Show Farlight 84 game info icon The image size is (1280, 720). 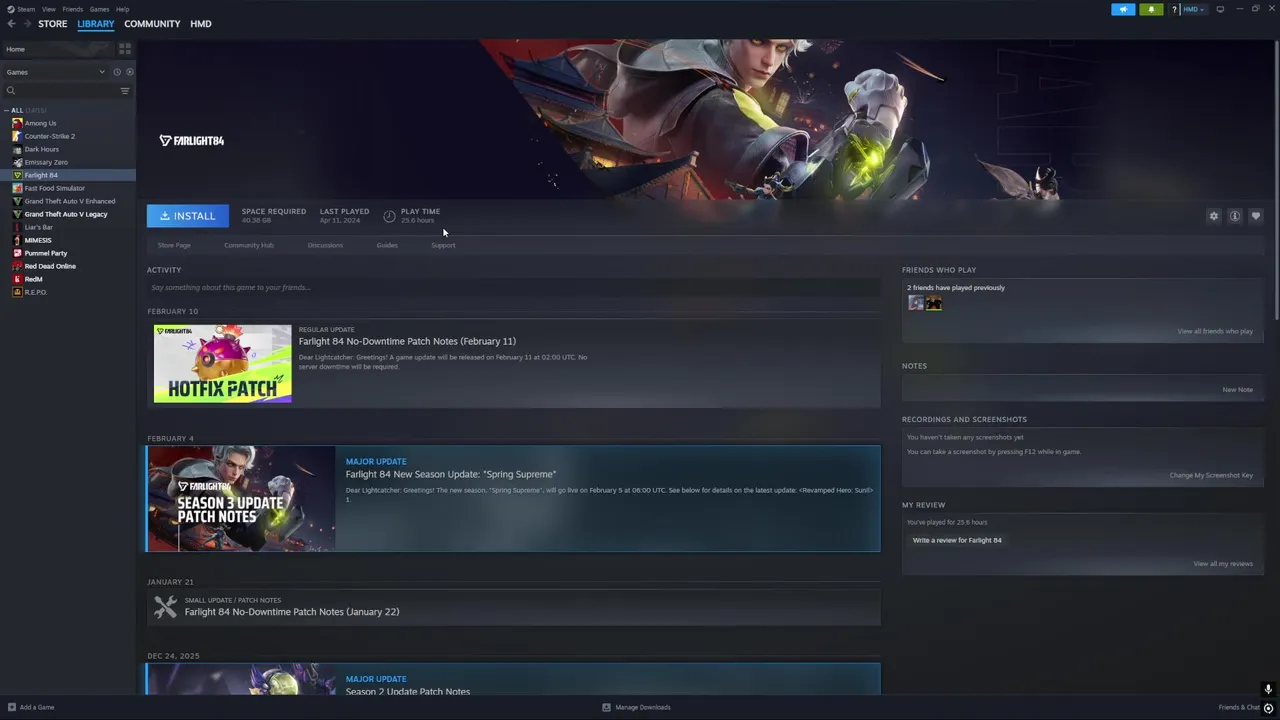pos(1235,216)
